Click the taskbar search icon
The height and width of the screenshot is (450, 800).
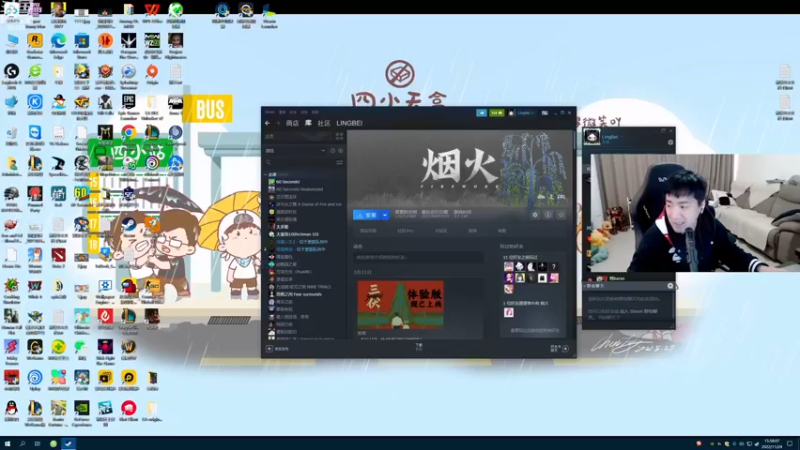tap(22, 443)
